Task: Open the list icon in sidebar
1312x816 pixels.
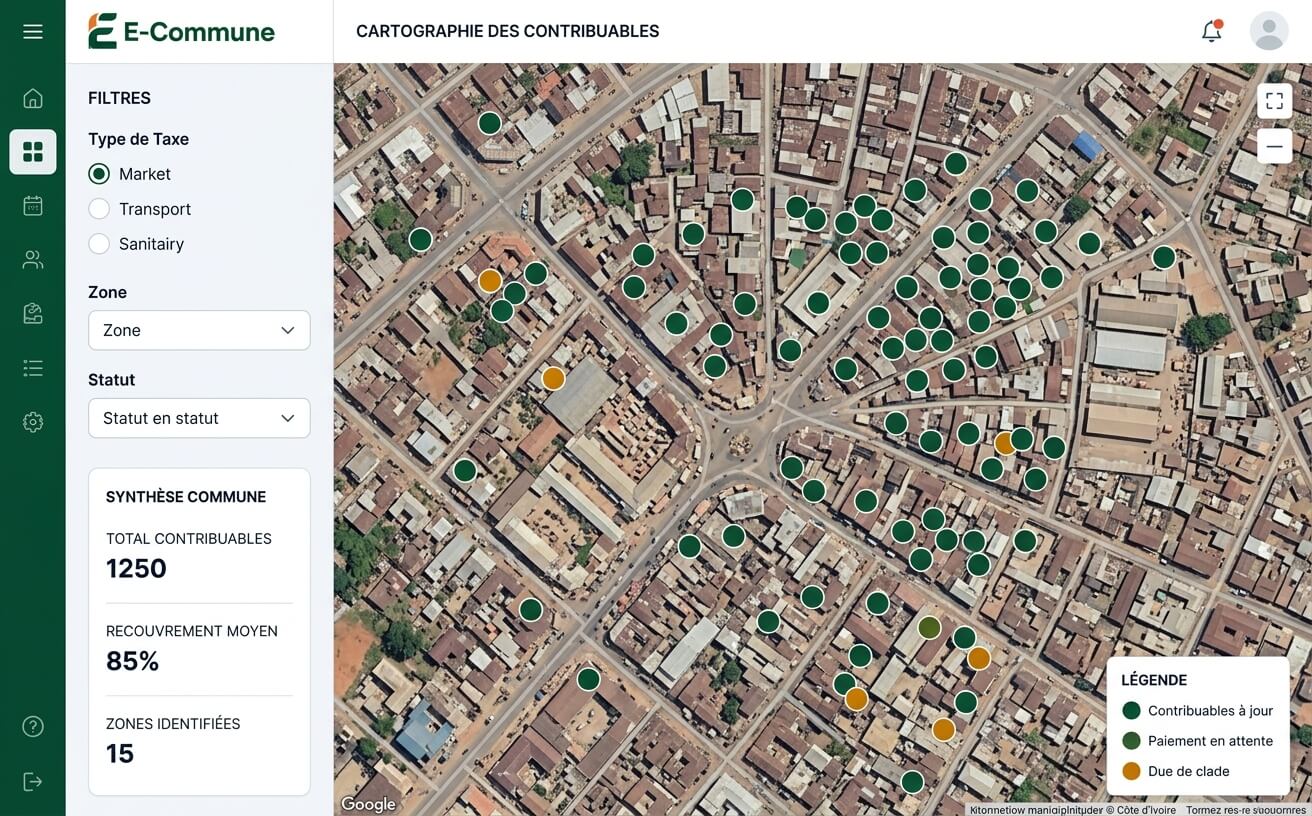Action: 33,368
